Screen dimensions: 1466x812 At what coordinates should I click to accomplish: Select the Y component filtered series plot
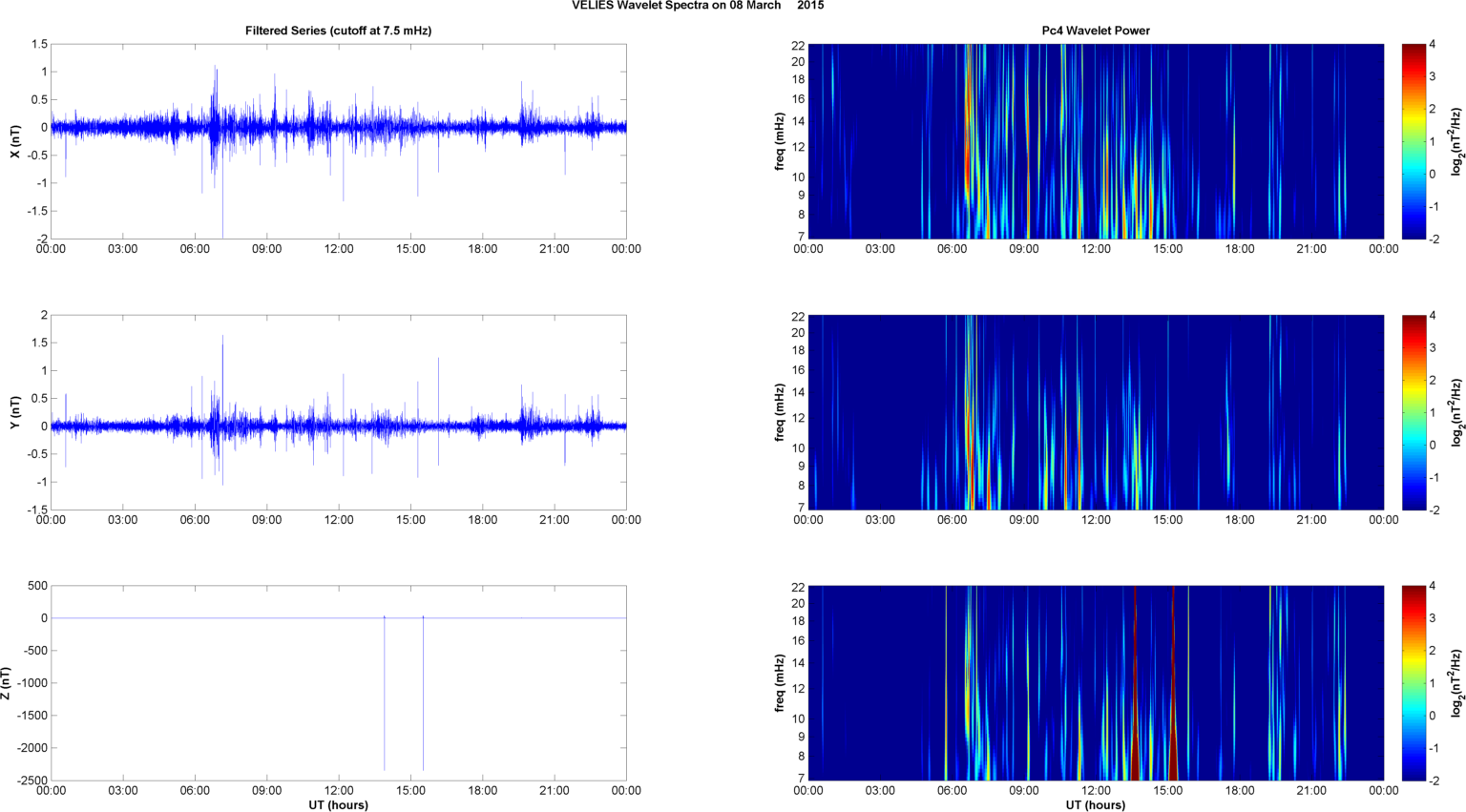tap(338, 412)
